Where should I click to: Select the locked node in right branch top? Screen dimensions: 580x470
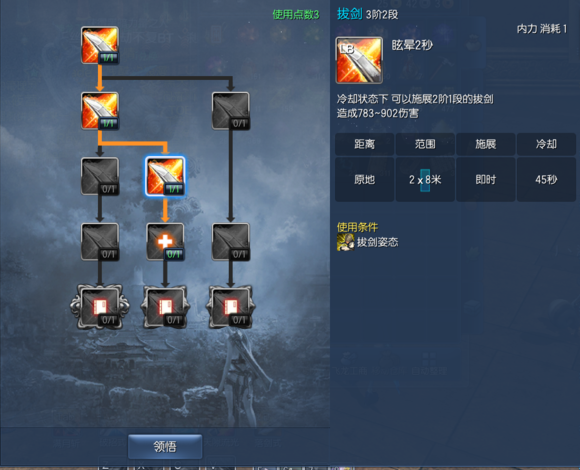231,111
